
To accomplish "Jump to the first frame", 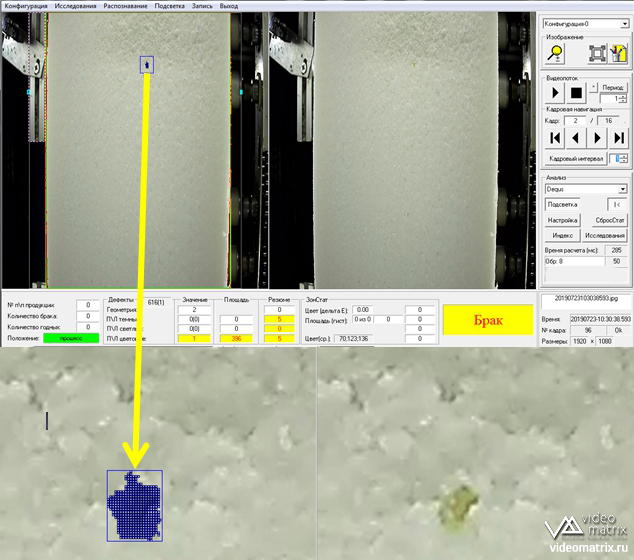I will coord(555,137).
